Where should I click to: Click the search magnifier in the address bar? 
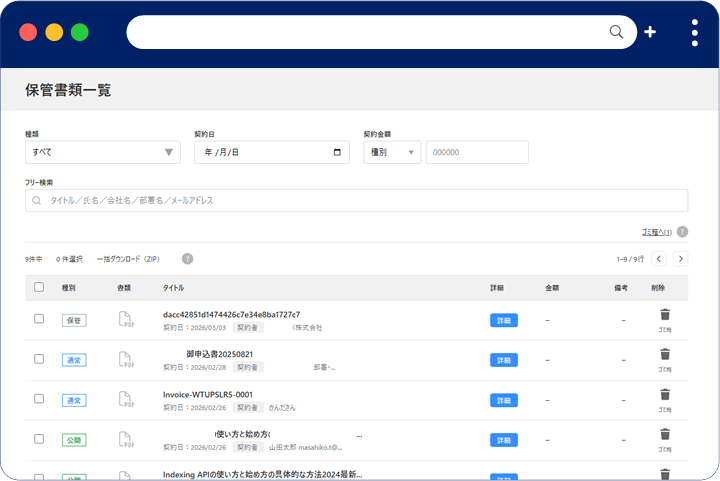tap(616, 32)
